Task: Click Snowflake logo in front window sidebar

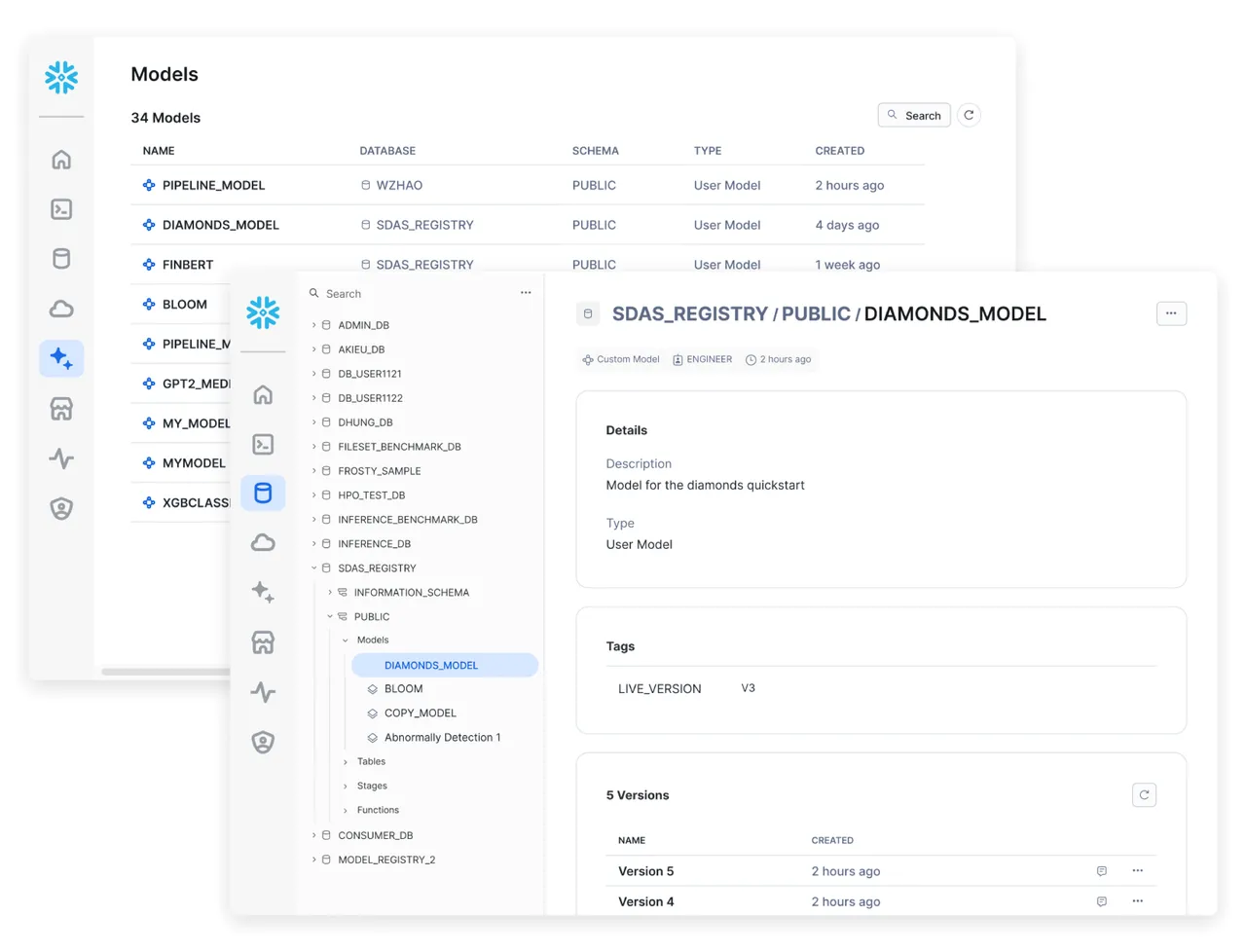Action: pyautogui.click(x=263, y=312)
